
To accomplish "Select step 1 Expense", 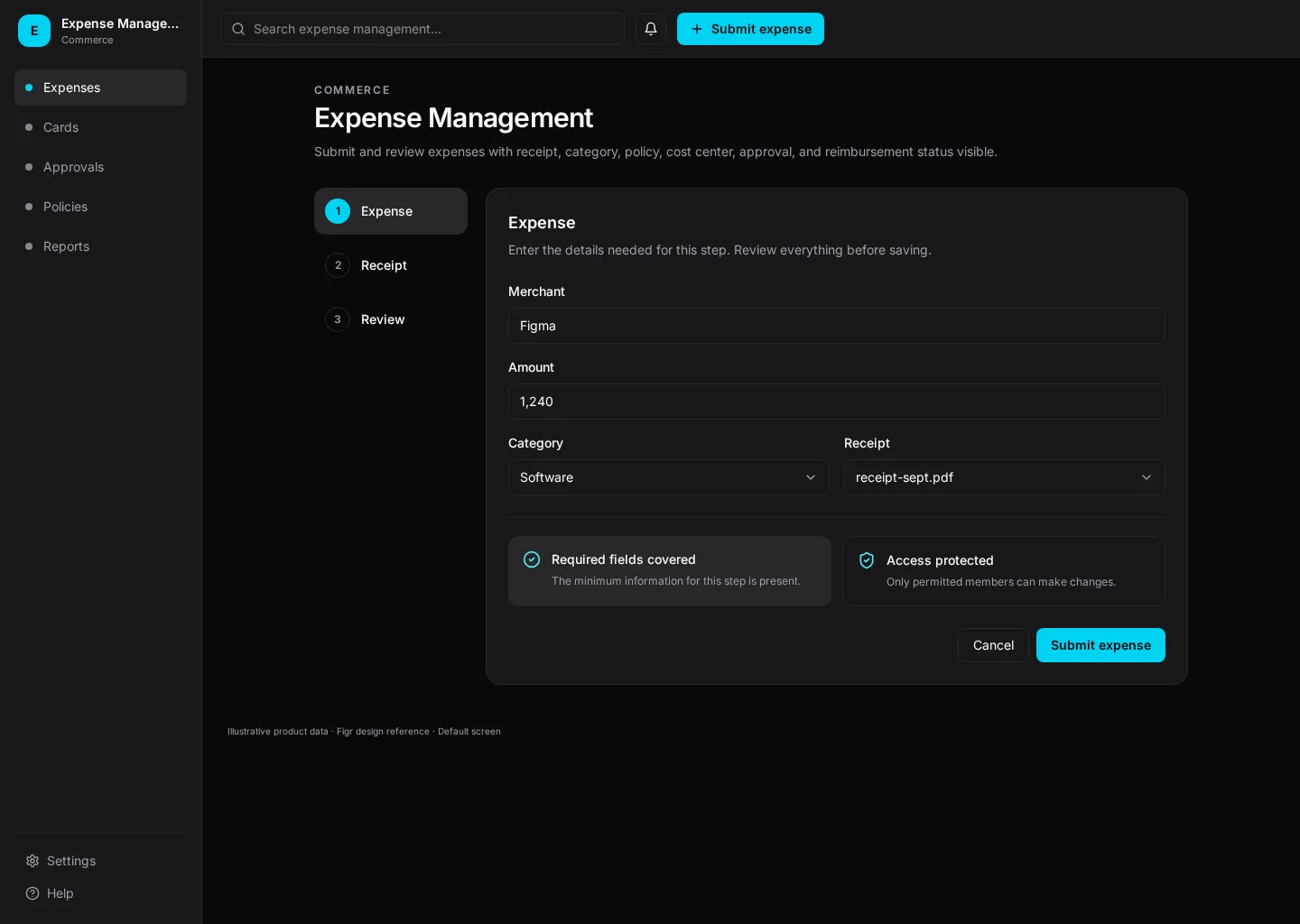I will point(391,211).
